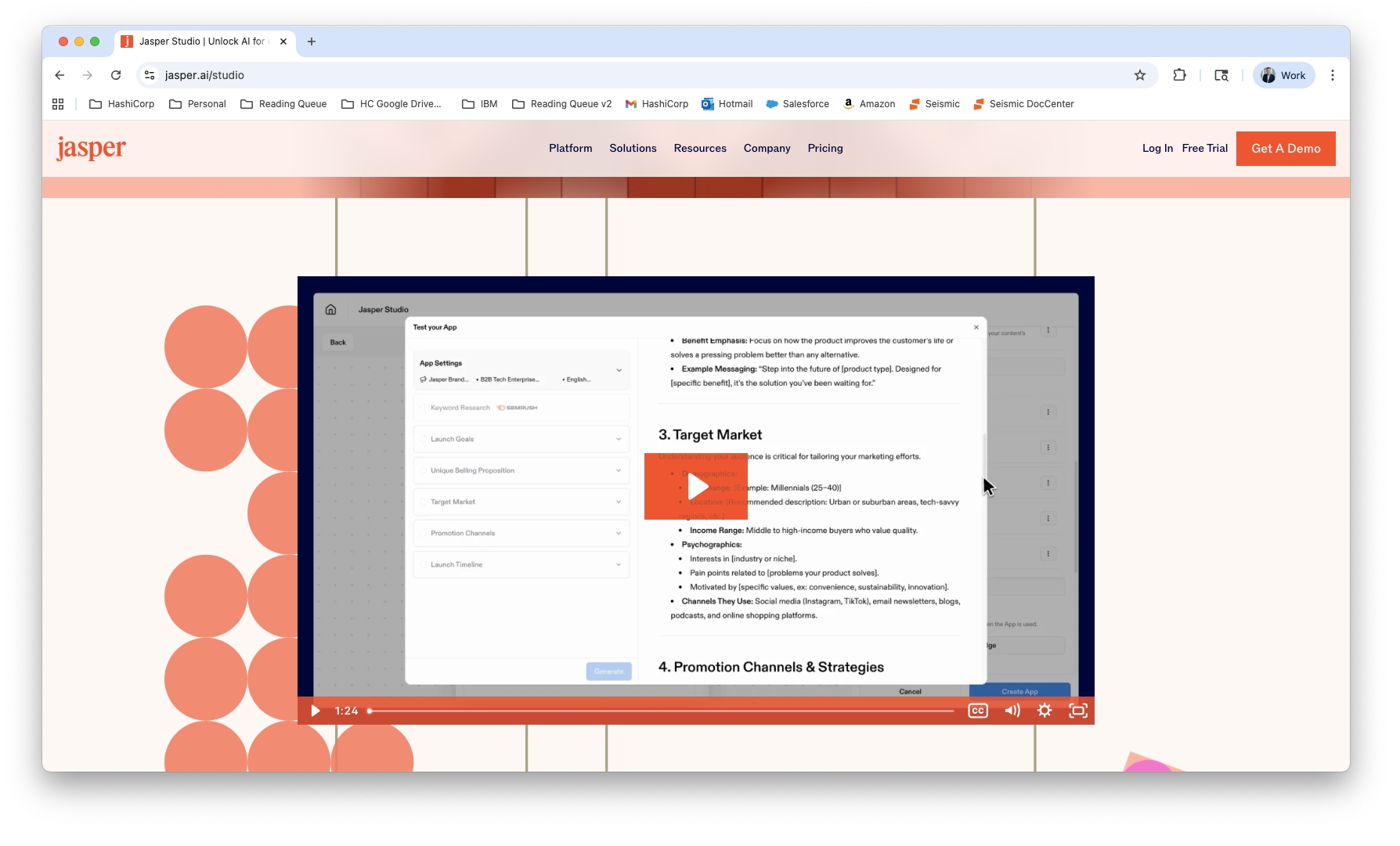Open Chrome three-dot menu
The width and height of the screenshot is (1400, 846).
pos(1333,75)
